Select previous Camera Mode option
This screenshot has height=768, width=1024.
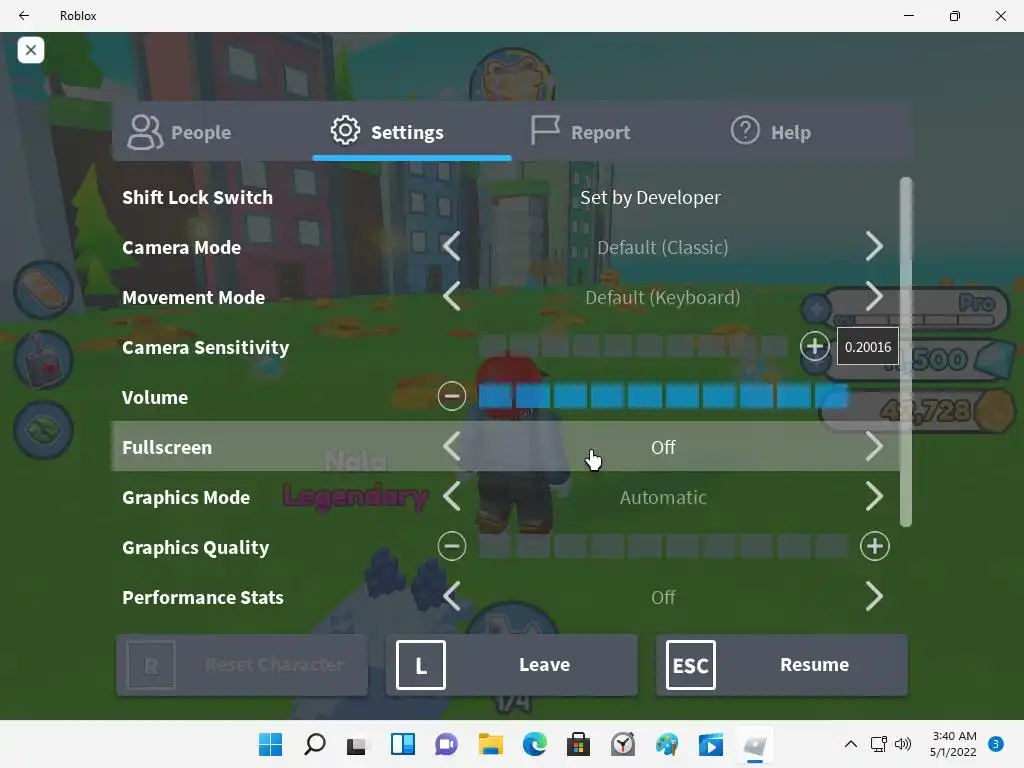click(452, 247)
